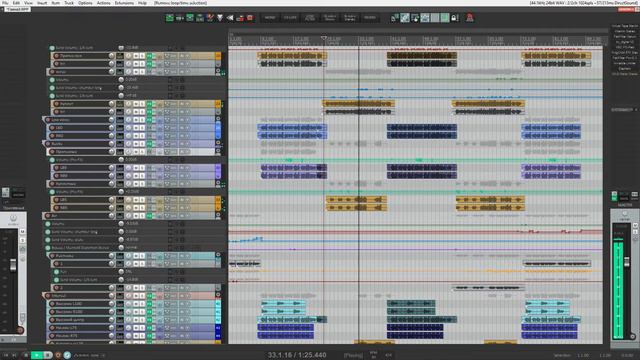
Task: Open the Extensions menu
Action: click(124, 3)
